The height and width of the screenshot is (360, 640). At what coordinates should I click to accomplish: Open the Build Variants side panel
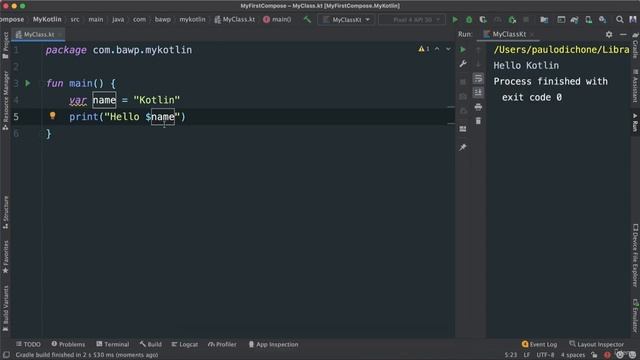point(5,309)
